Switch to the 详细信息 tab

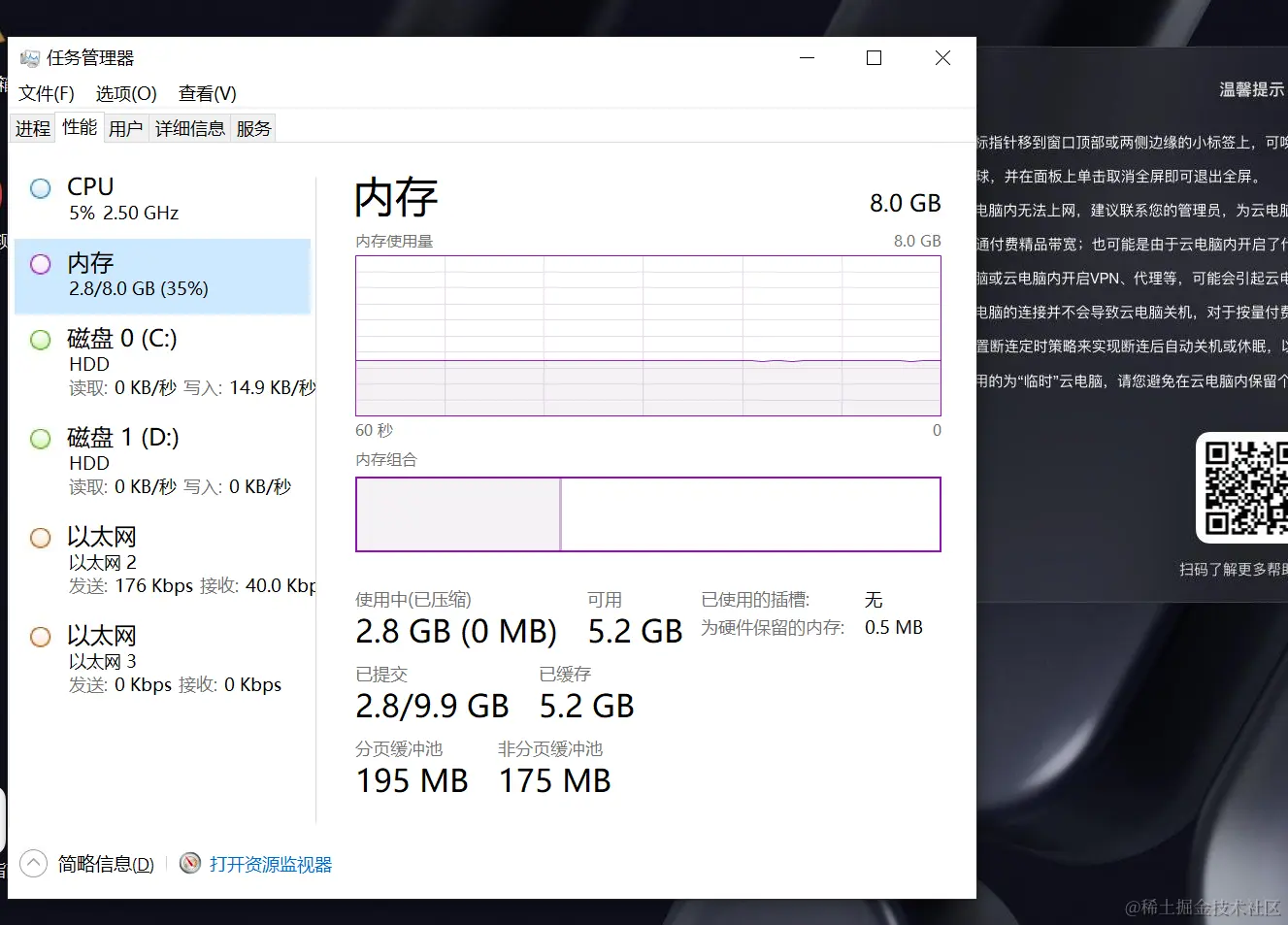pos(190,128)
